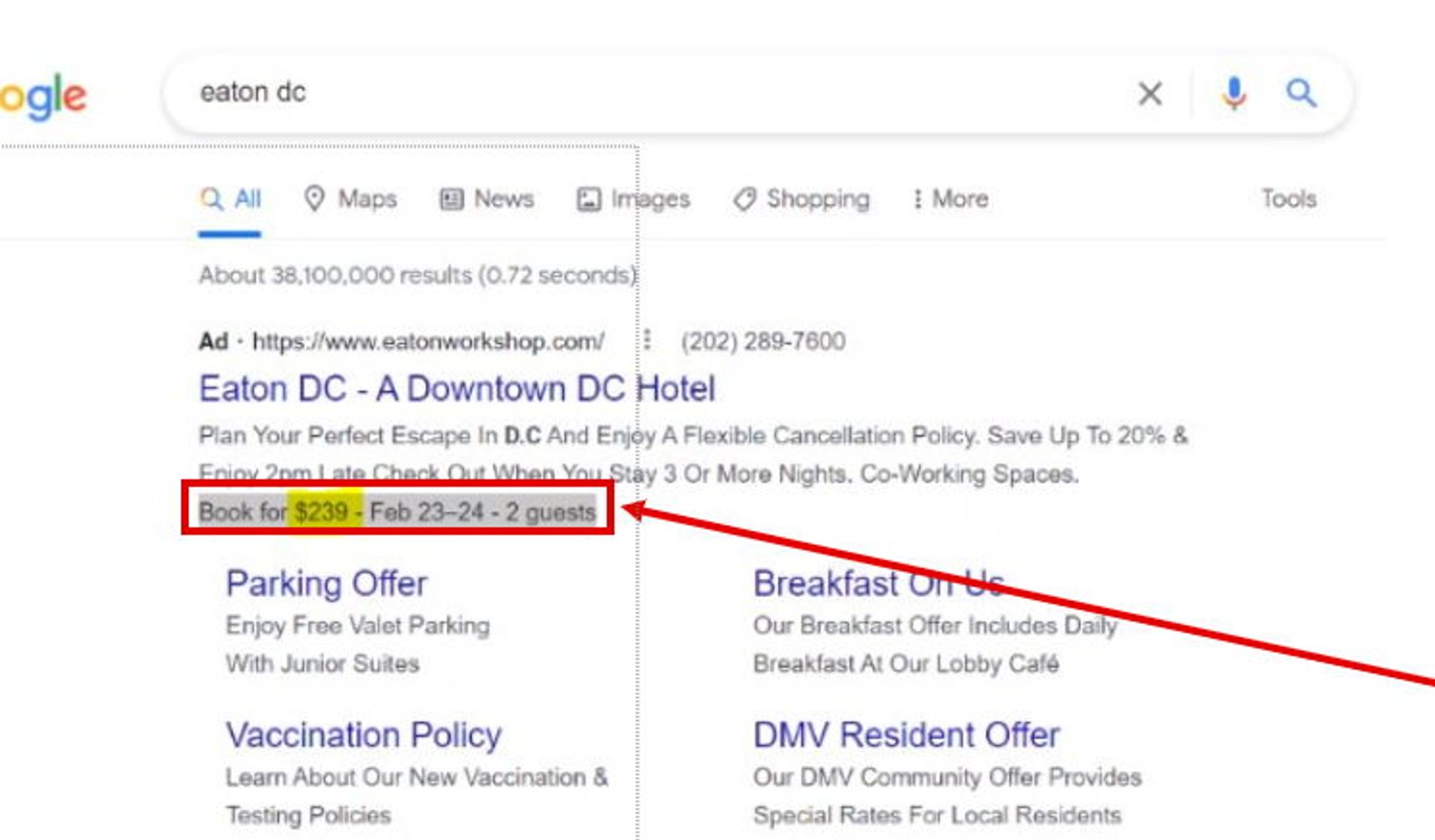Call the (202) 289-7600 phone number
The height and width of the screenshot is (840, 1435).
click(x=763, y=341)
